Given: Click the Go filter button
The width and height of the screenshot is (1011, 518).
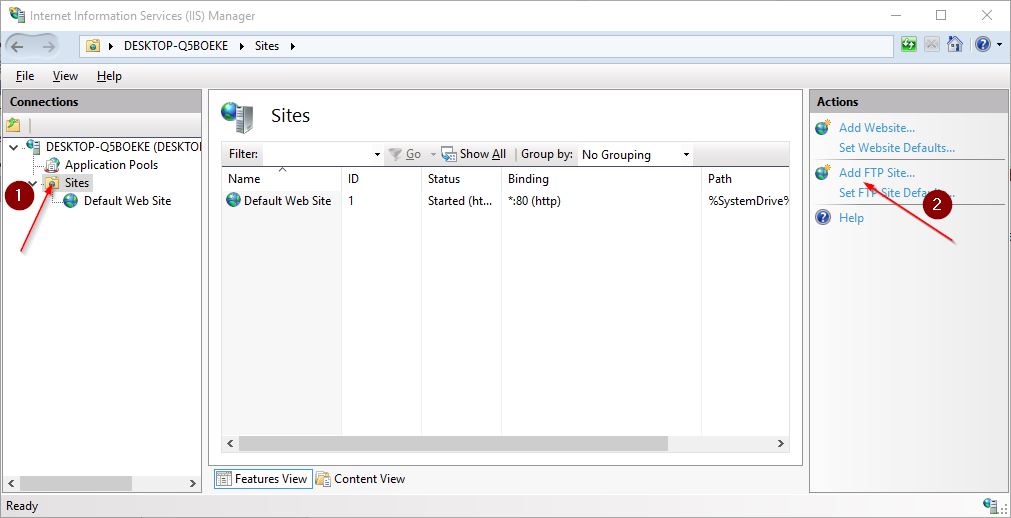Looking at the screenshot, I should (404, 154).
